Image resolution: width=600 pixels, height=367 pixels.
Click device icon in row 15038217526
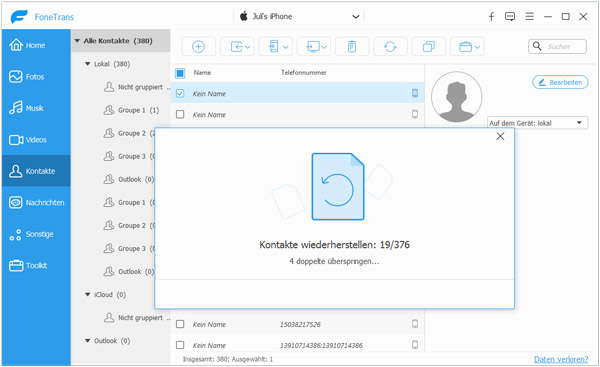click(x=415, y=324)
